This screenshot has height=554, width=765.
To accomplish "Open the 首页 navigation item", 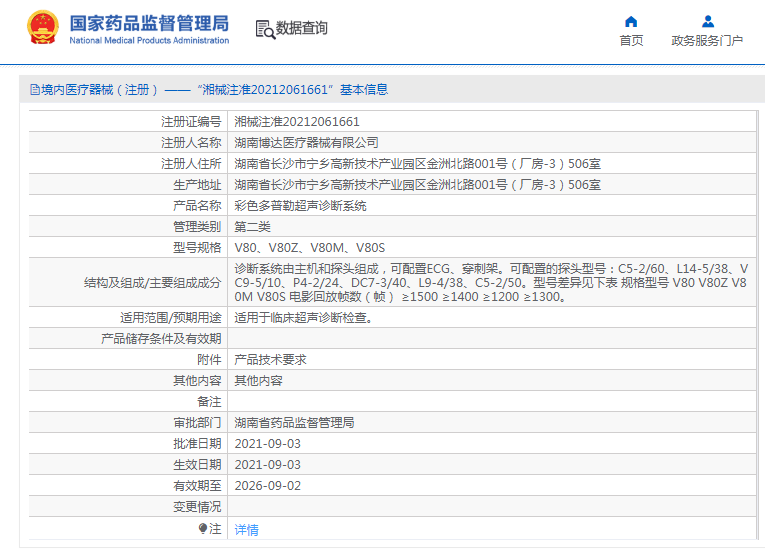I will click(x=631, y=41).
